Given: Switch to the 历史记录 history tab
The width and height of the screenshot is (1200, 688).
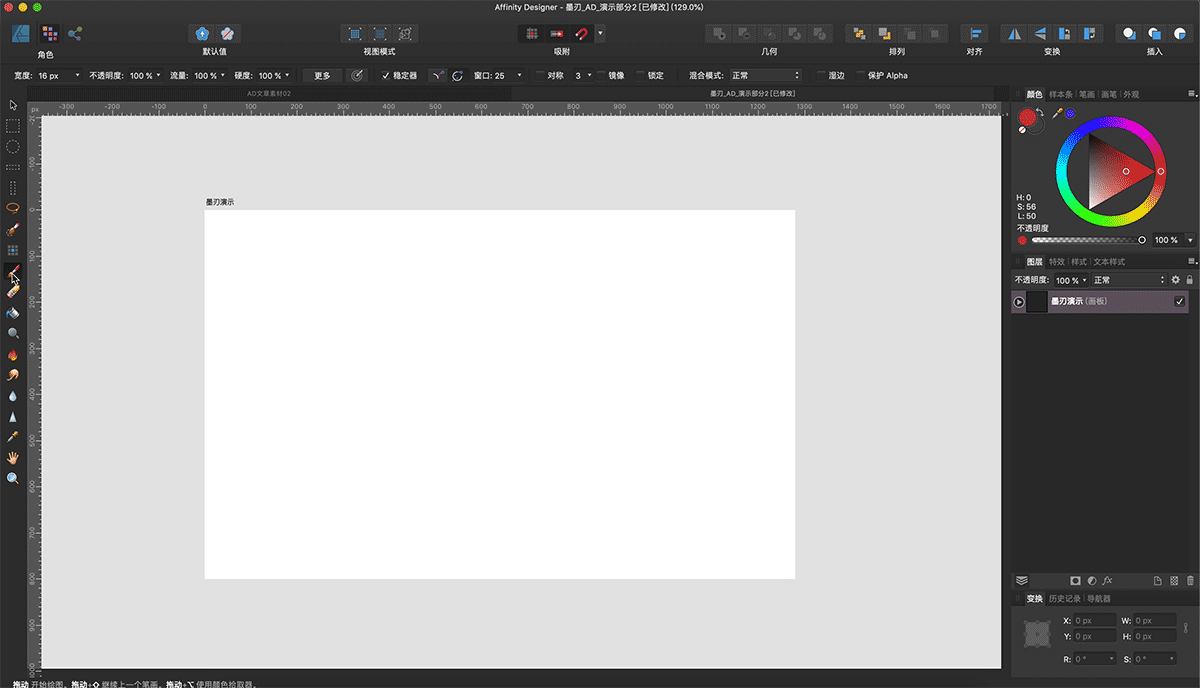Looking at the screenshot, I should tap(1066, 599).
